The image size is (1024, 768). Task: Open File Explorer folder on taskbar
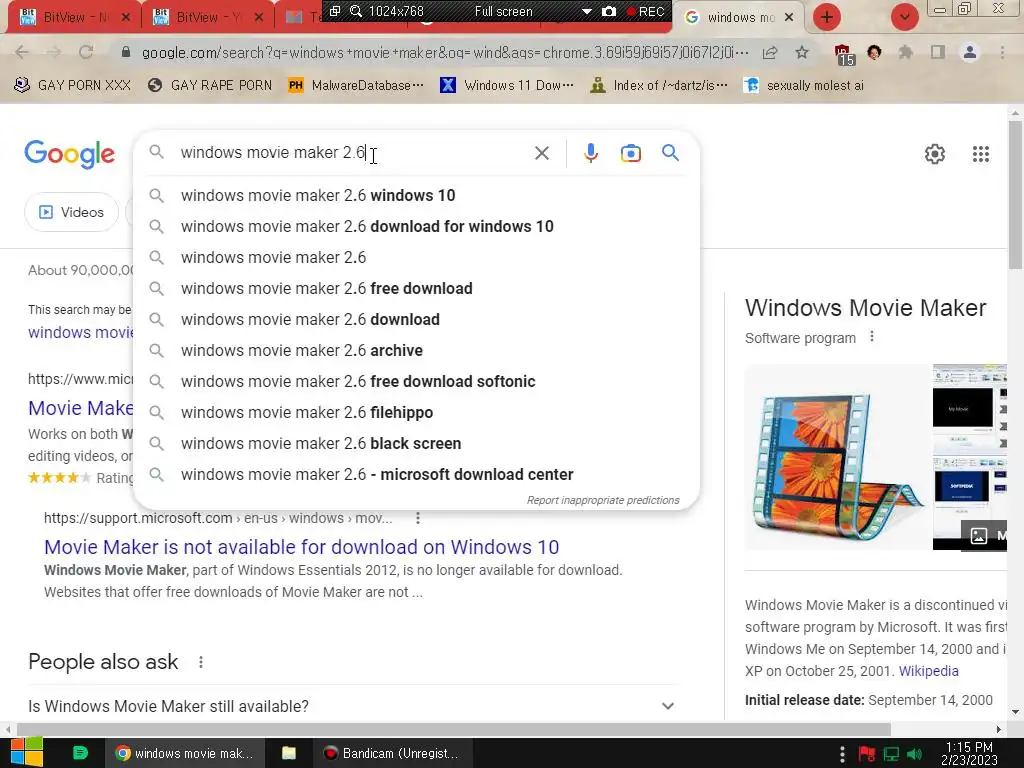tap(289, 753)
